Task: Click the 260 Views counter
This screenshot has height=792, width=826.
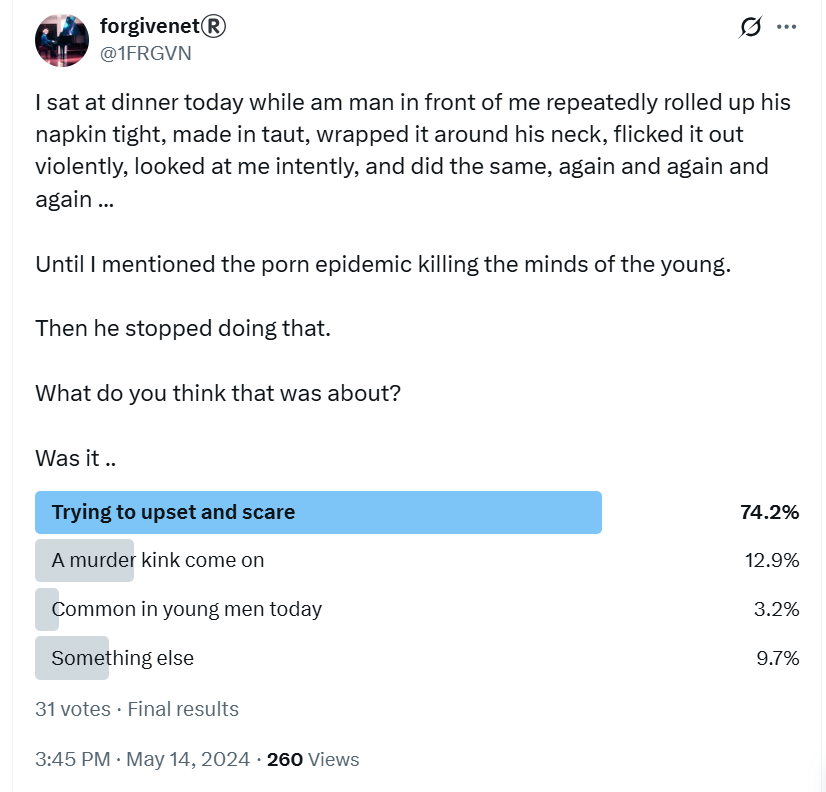Action: [x=313, y=759]
